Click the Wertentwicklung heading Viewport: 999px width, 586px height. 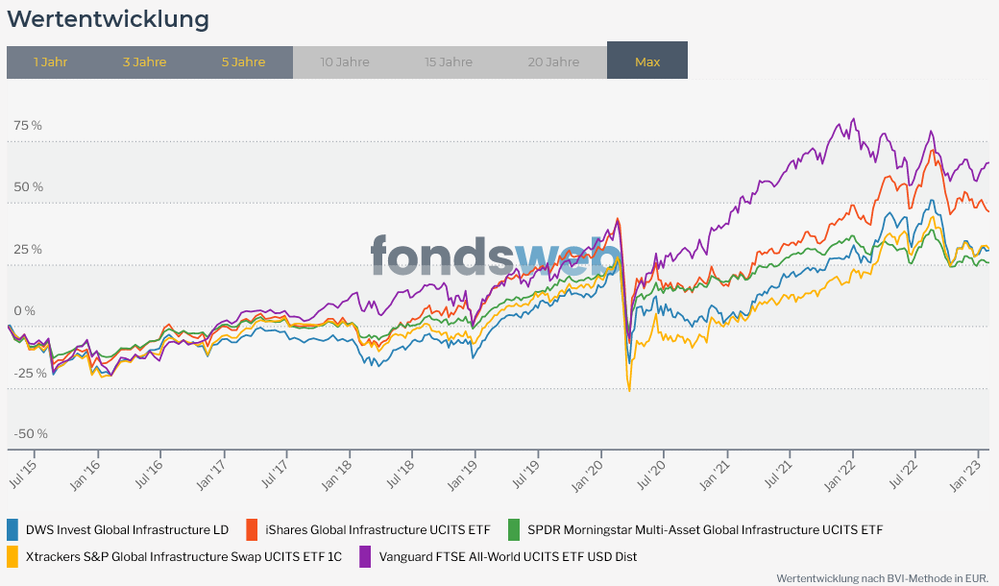(x=108, y=18)
